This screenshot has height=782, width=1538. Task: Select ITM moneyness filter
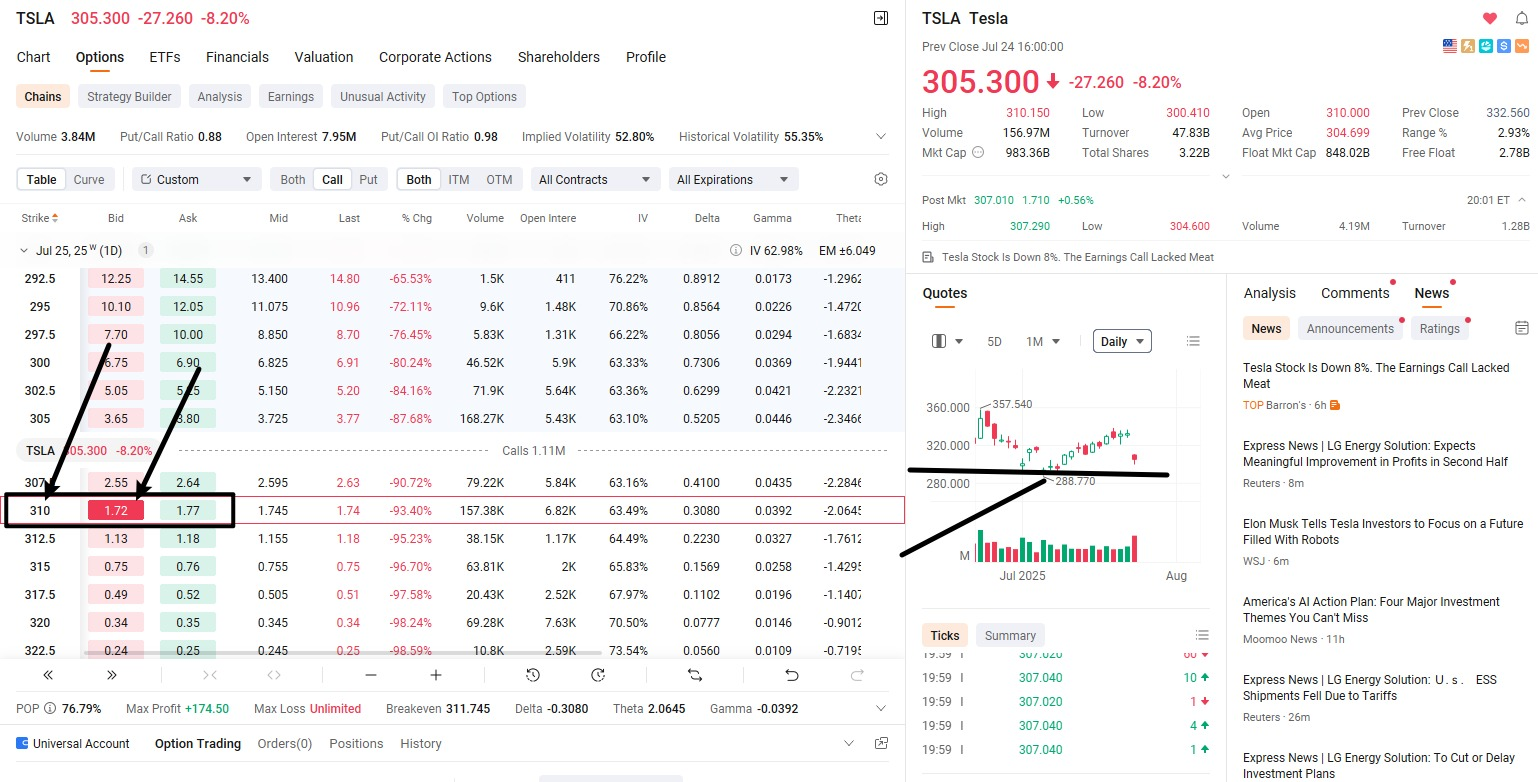tap(459, 179)
